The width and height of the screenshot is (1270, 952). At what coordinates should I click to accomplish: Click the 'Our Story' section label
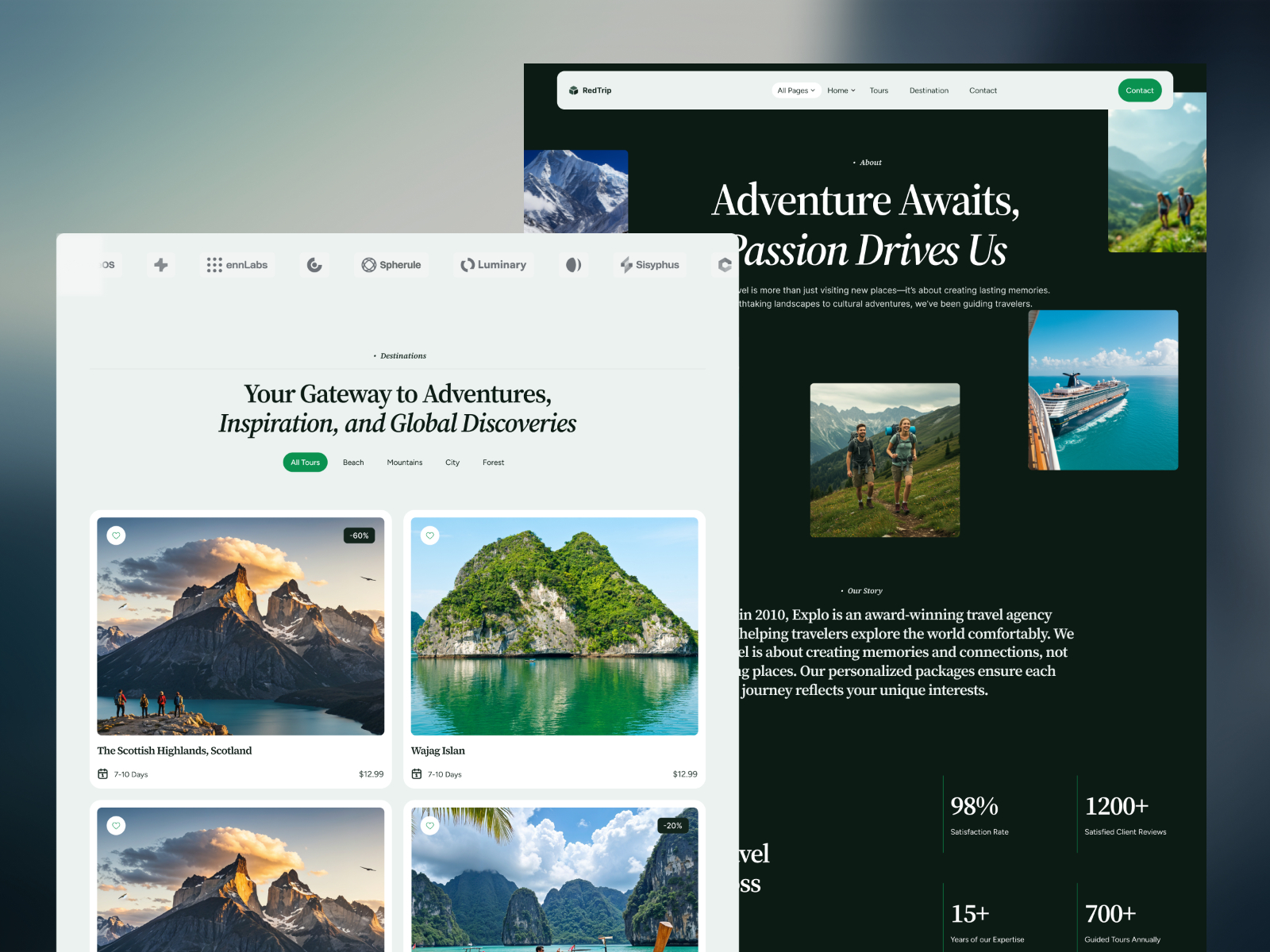click(x=865, y=591)
